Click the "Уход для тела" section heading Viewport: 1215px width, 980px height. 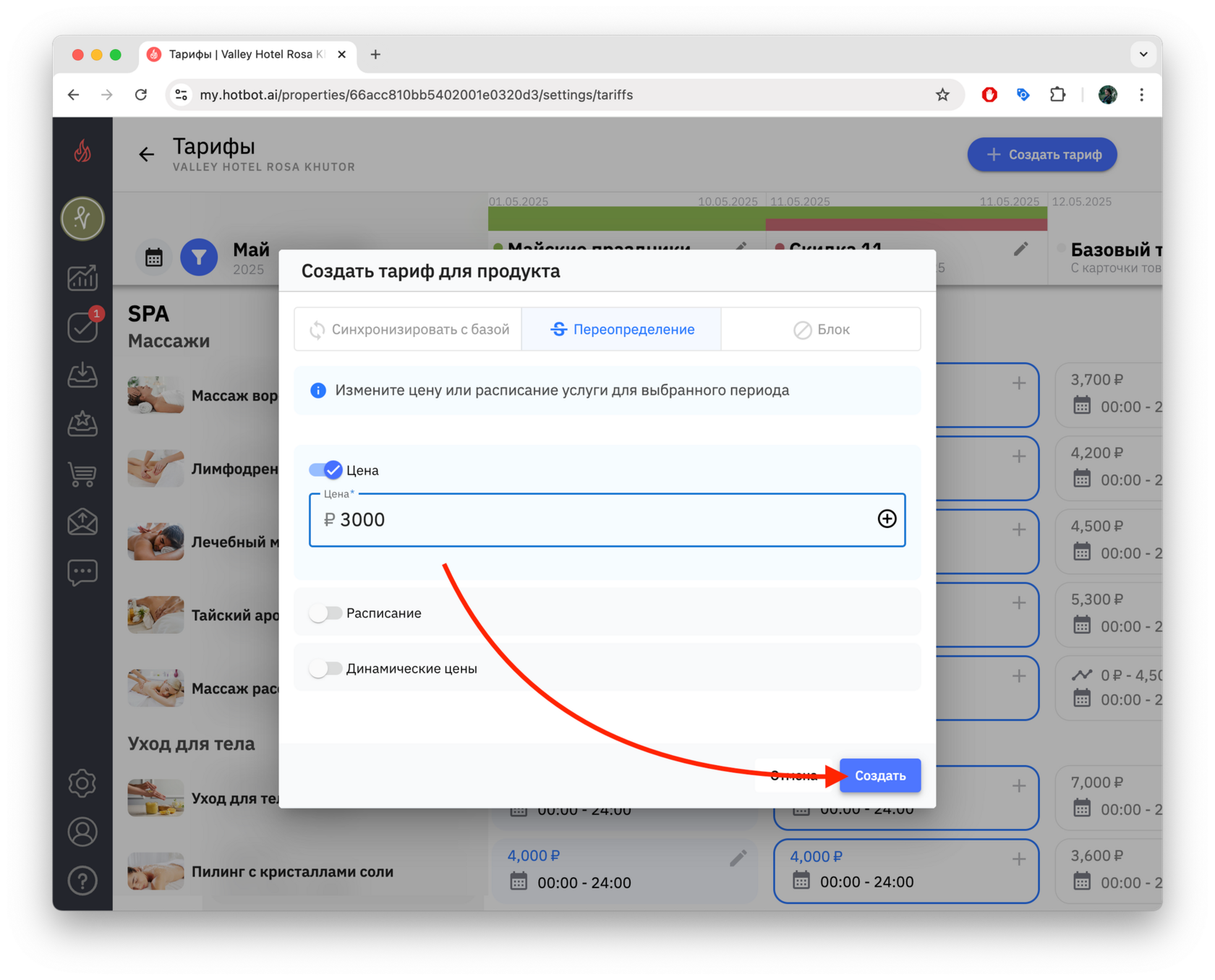tap(192, 743)
